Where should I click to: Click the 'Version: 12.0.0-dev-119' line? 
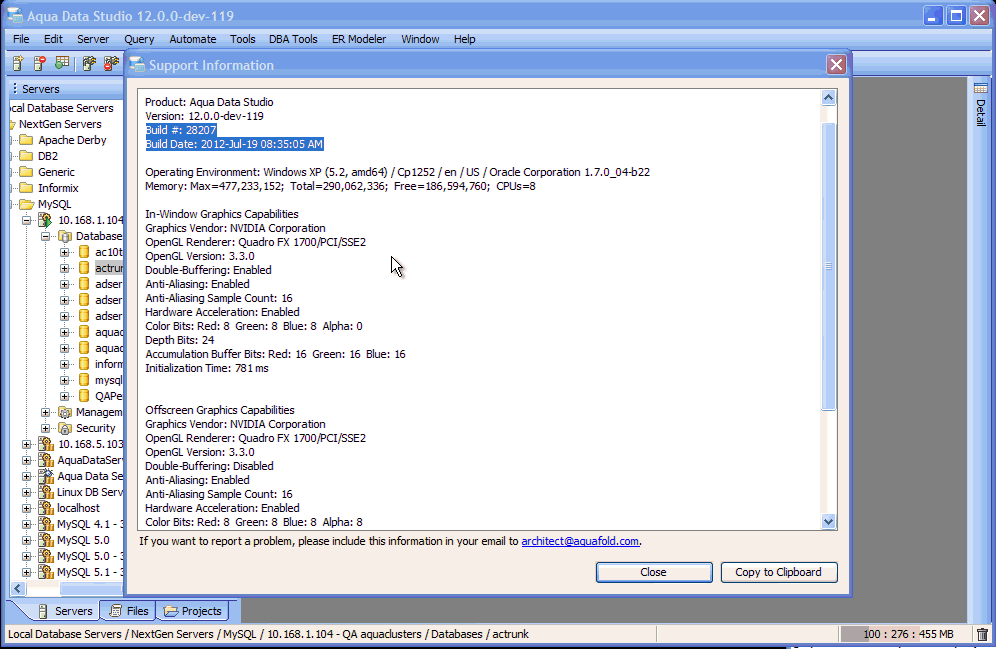click(205, 116)
